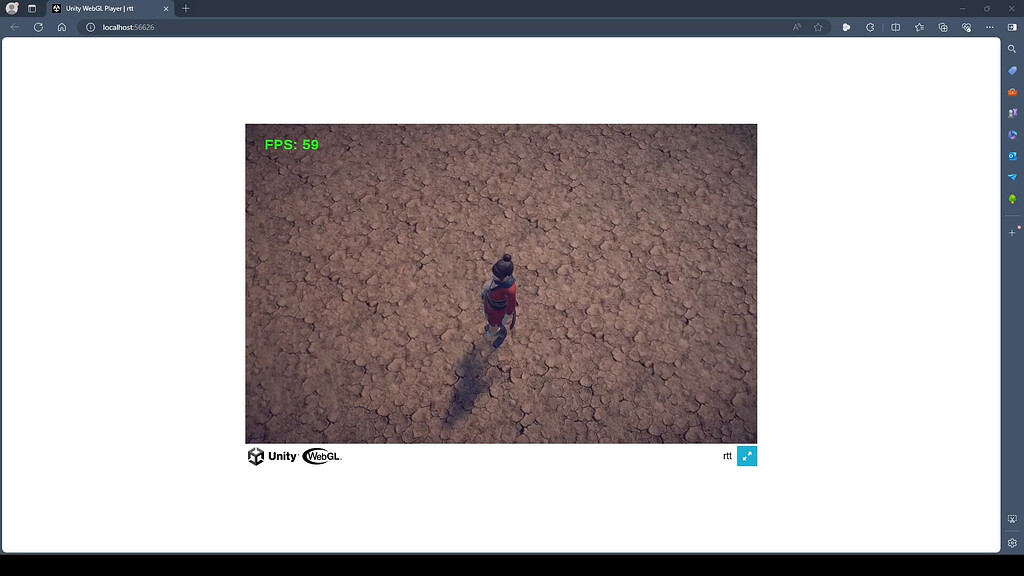Reload the page with the refresh button
Image resolution: width=1024 pixels, height=576 pixels.
pos(37,27)
